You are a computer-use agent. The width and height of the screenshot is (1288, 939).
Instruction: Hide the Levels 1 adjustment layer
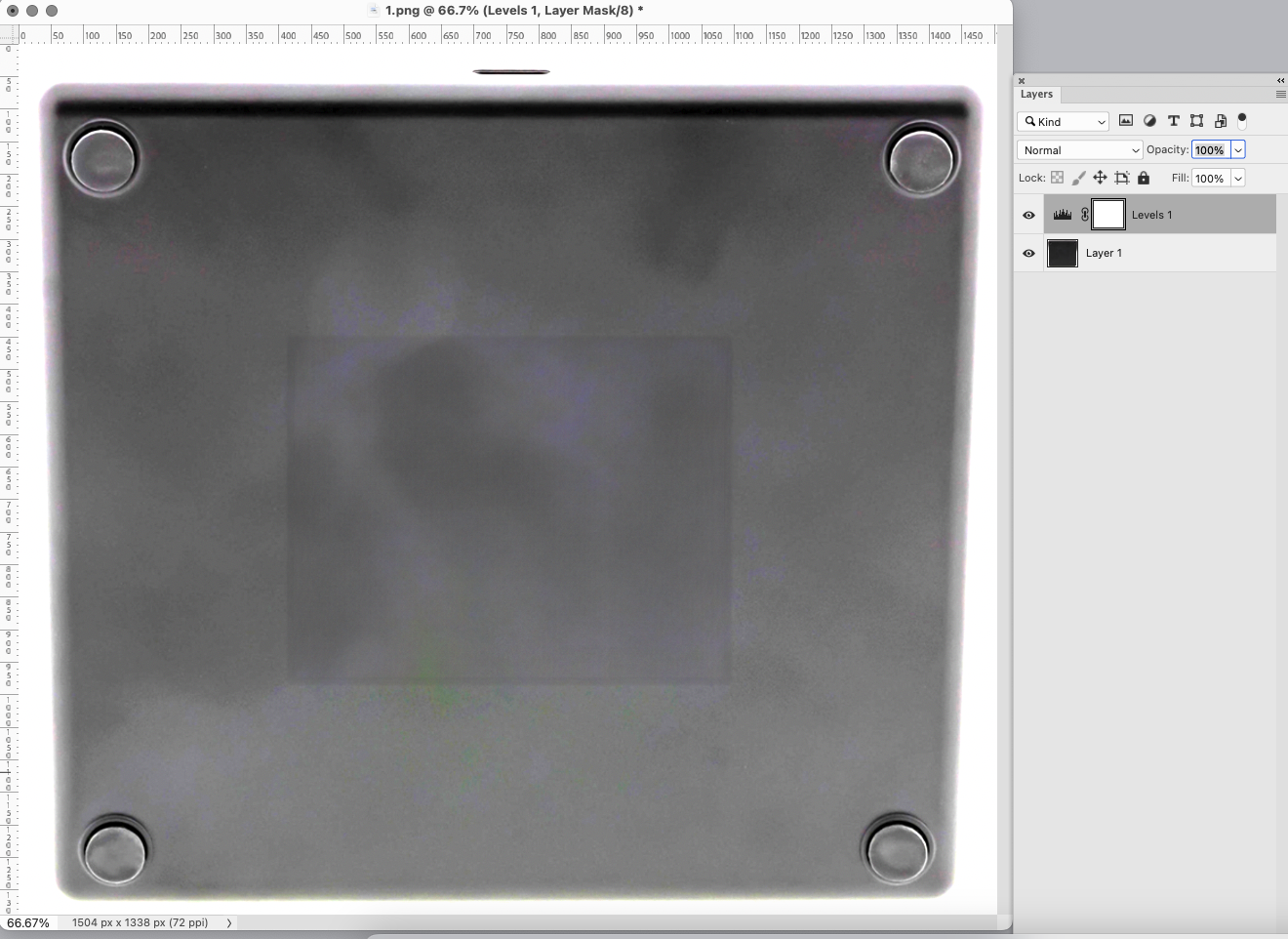click(1028, 215)
